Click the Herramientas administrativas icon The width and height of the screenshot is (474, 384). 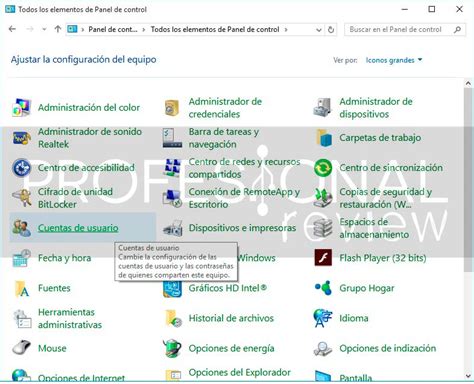[x=22, y=318]
